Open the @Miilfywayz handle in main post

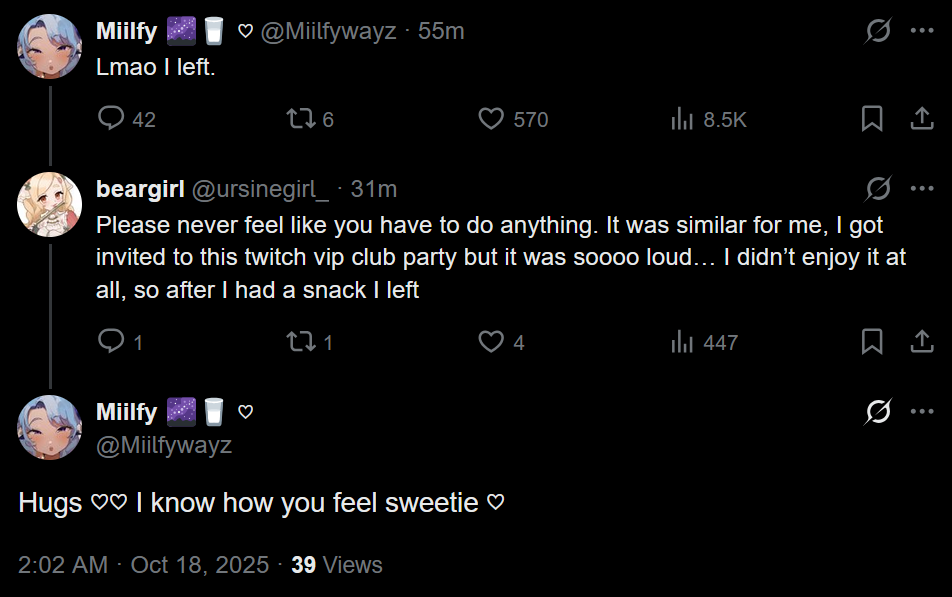164,445
